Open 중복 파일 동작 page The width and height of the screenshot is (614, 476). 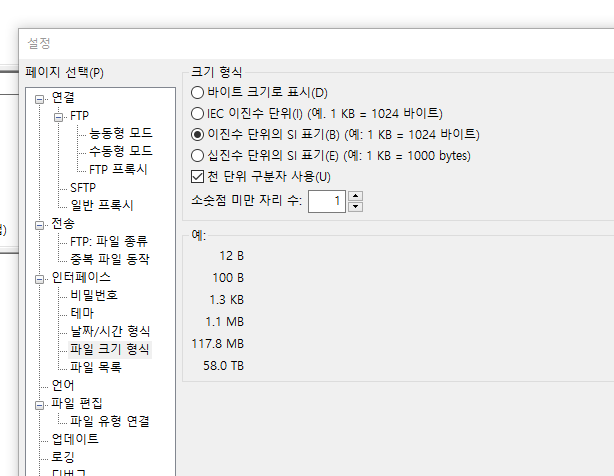click(x=110, y=259)
